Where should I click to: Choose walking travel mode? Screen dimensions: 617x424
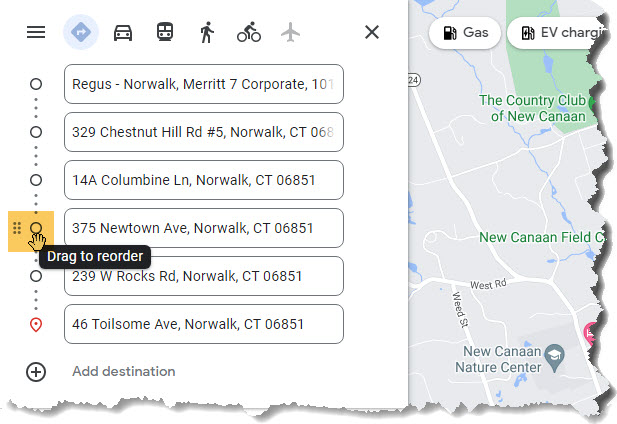(207, 32)
